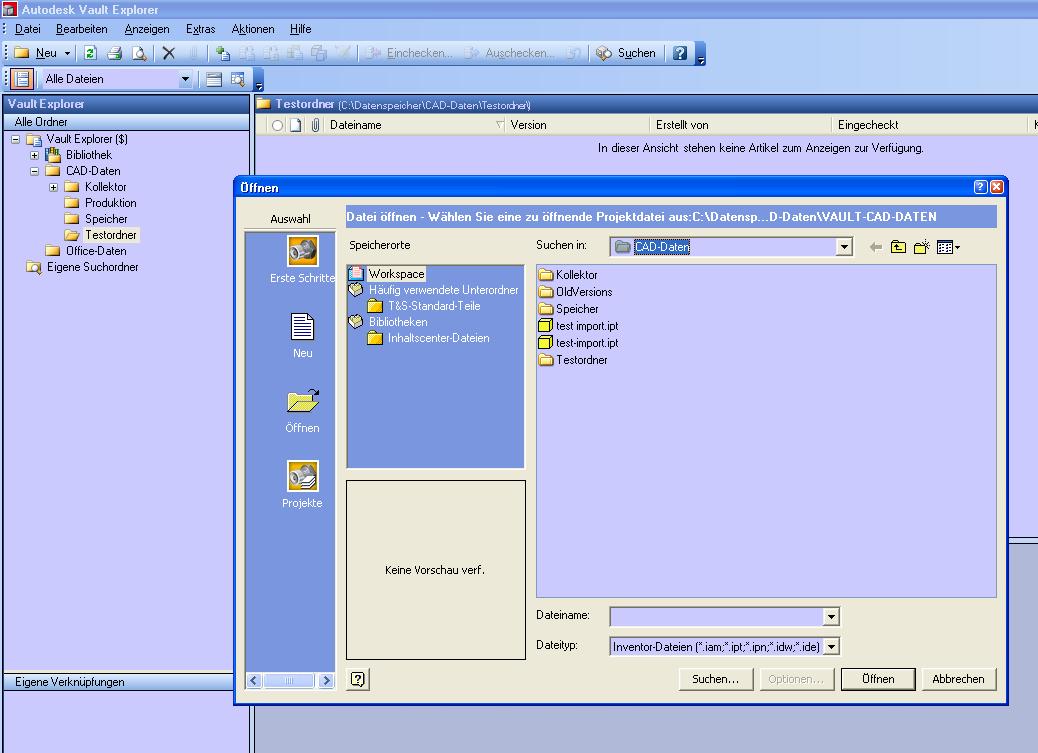
Task: Expand the Bibliothek tree node
Action: [x=34, y=155]
